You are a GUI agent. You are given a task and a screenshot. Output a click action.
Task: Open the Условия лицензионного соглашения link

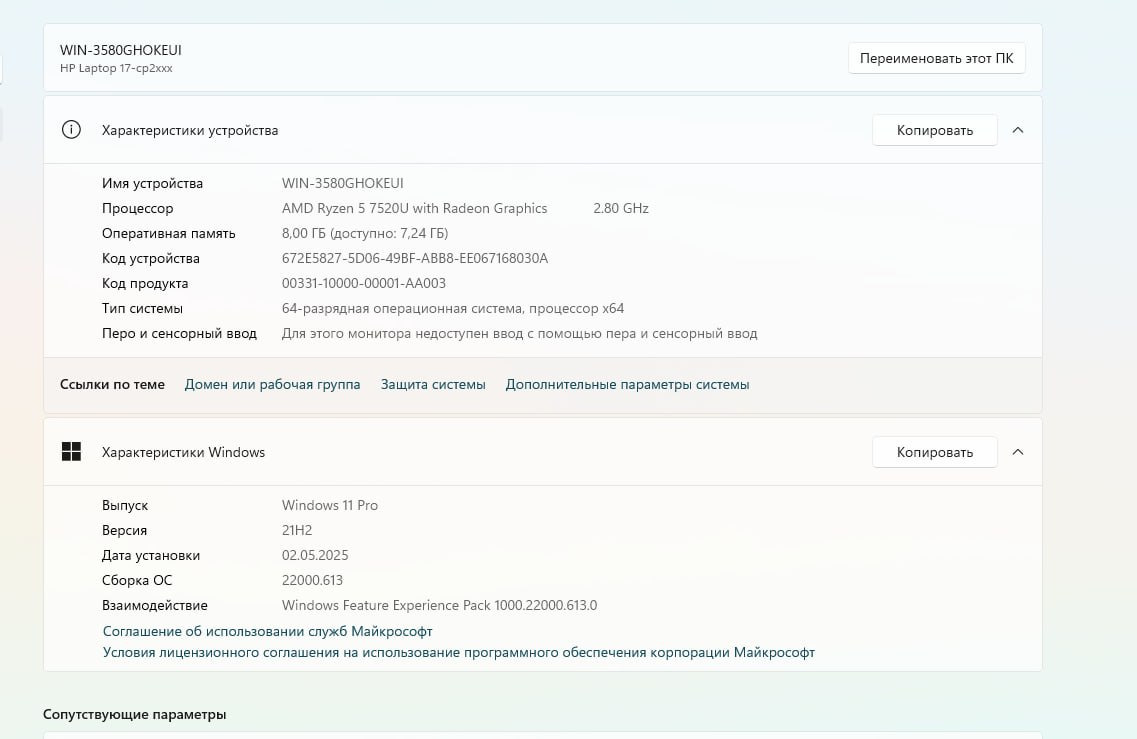(x=459, y=652)
